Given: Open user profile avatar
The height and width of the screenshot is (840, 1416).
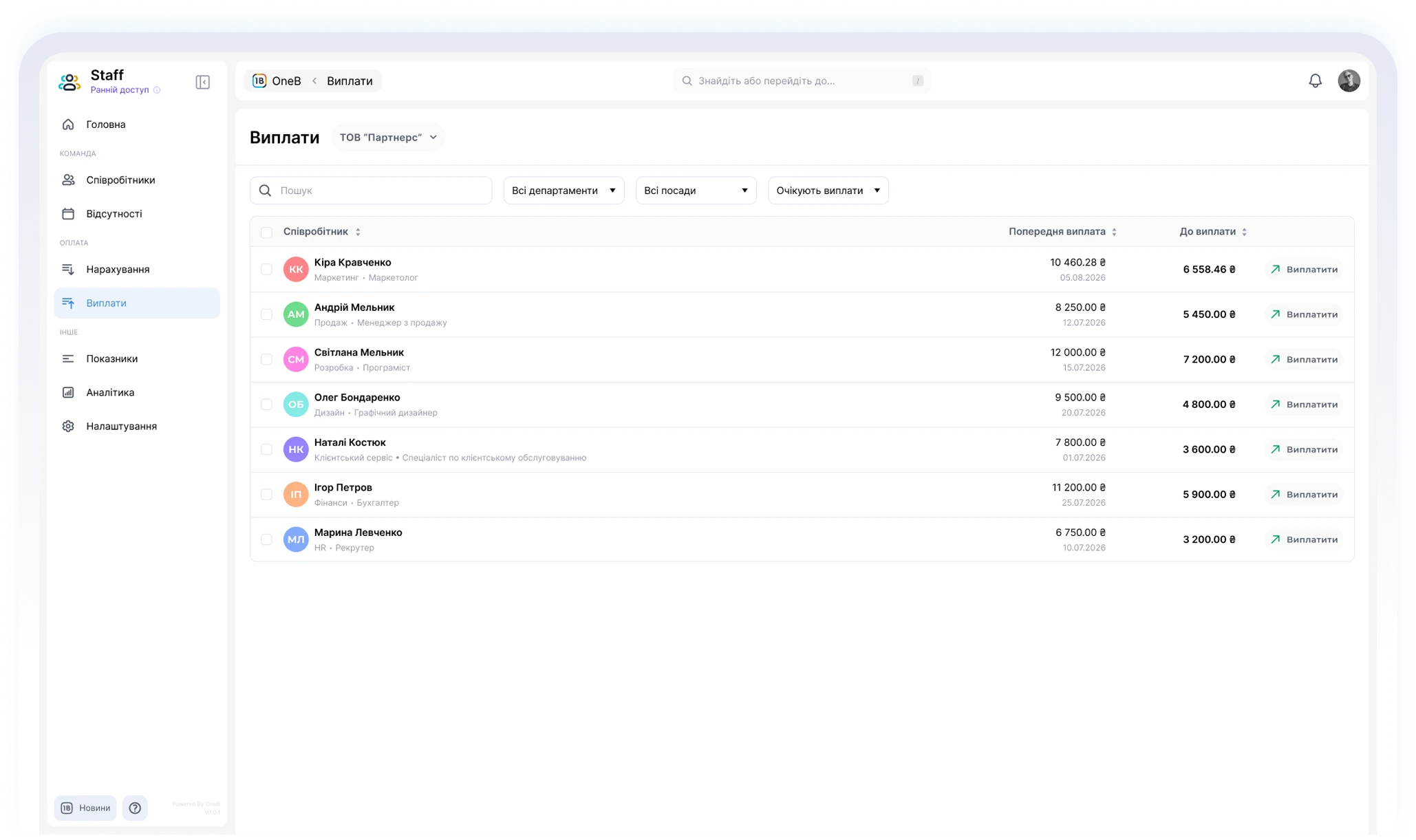Looking at the screenshot, I should (1349, 80).
